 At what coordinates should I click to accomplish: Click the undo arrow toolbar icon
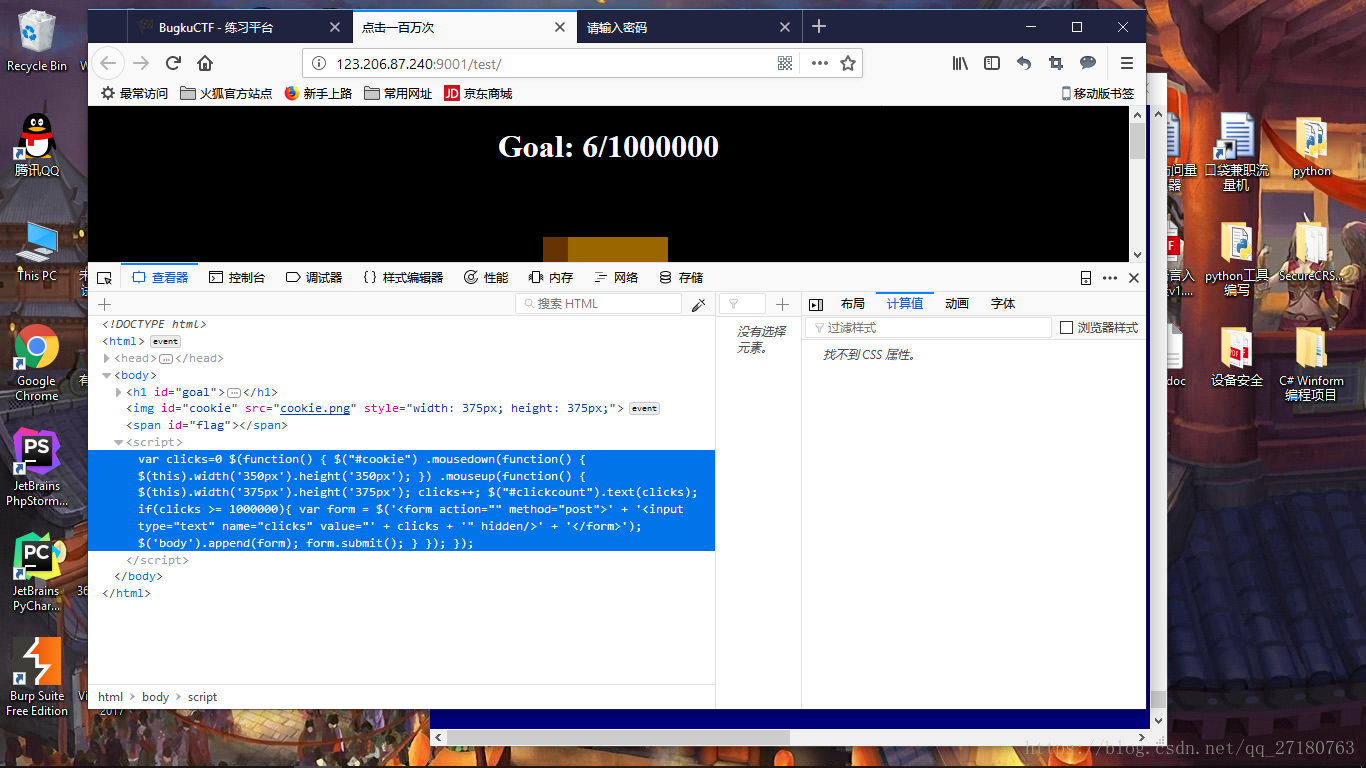[1024, 63]
